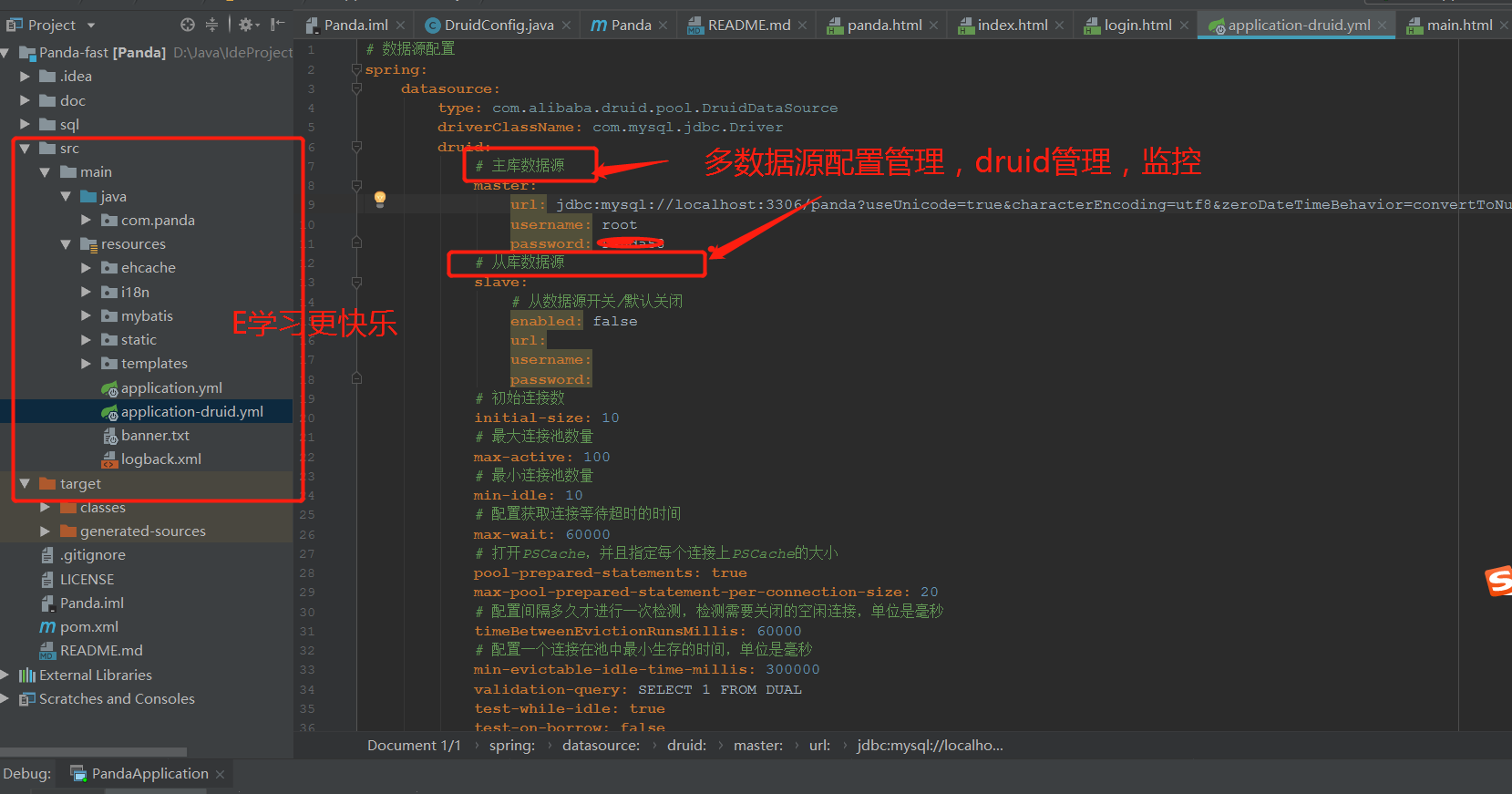Click the spring: breadcrumb
The width and height of the screenshot is (1512, 794).
click(512, 746)
